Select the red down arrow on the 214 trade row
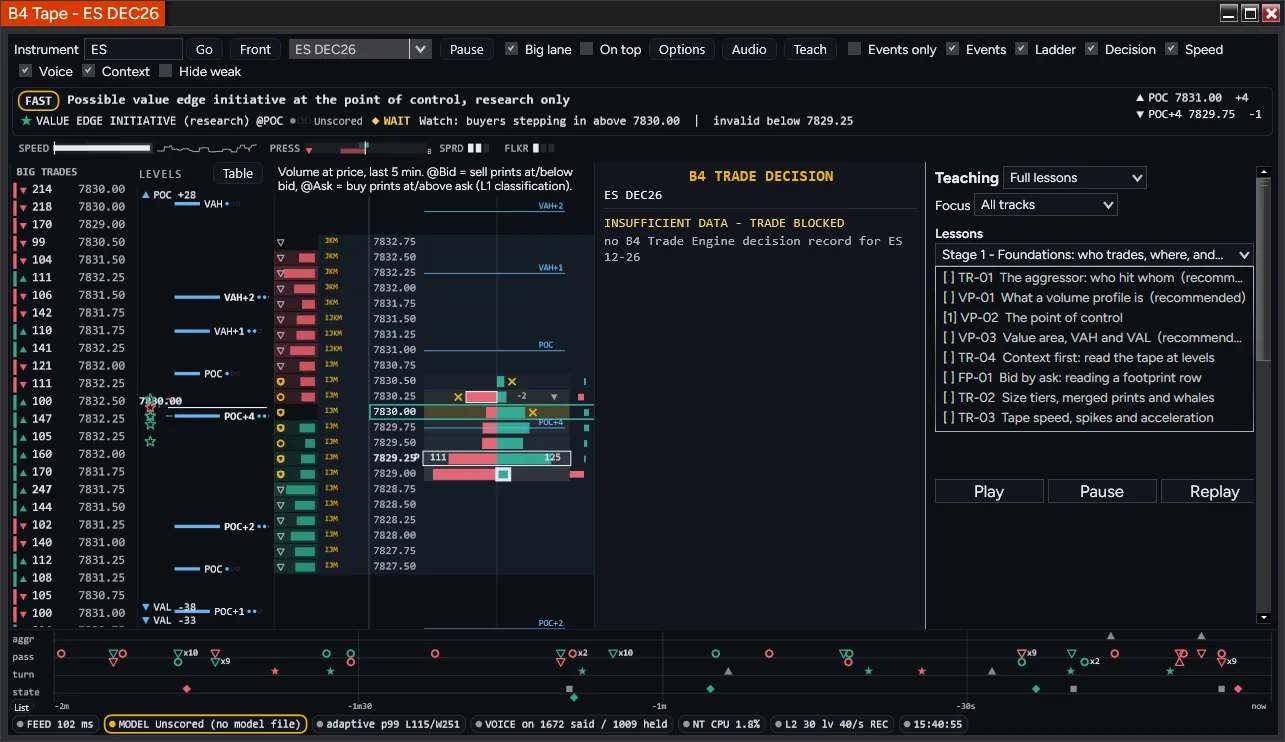 click(21, 189)
